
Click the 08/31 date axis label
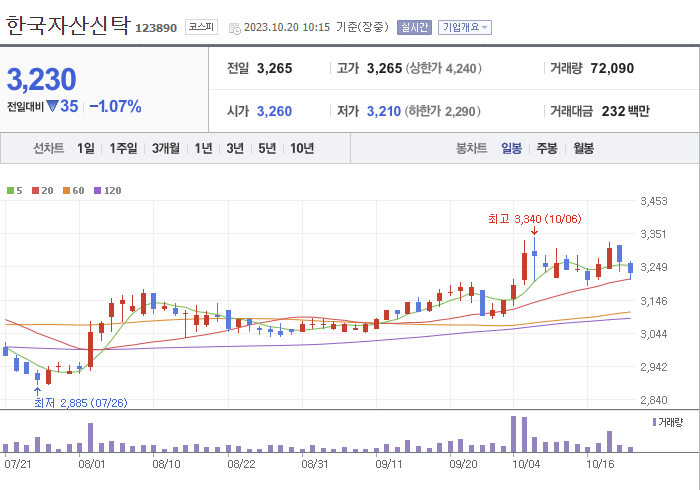click(315, 464)
